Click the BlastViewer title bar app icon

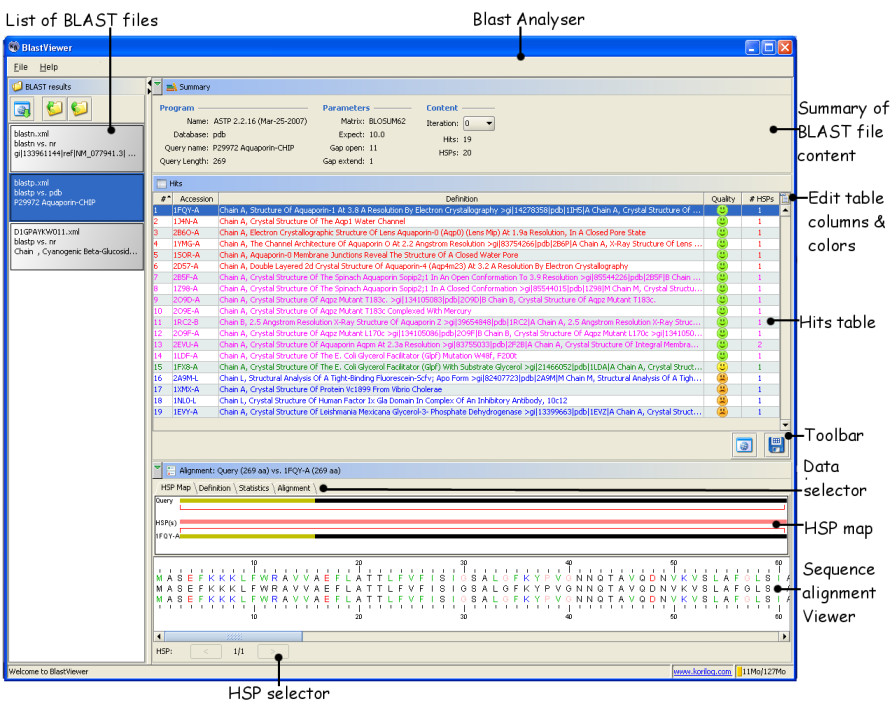pos(14,47)
